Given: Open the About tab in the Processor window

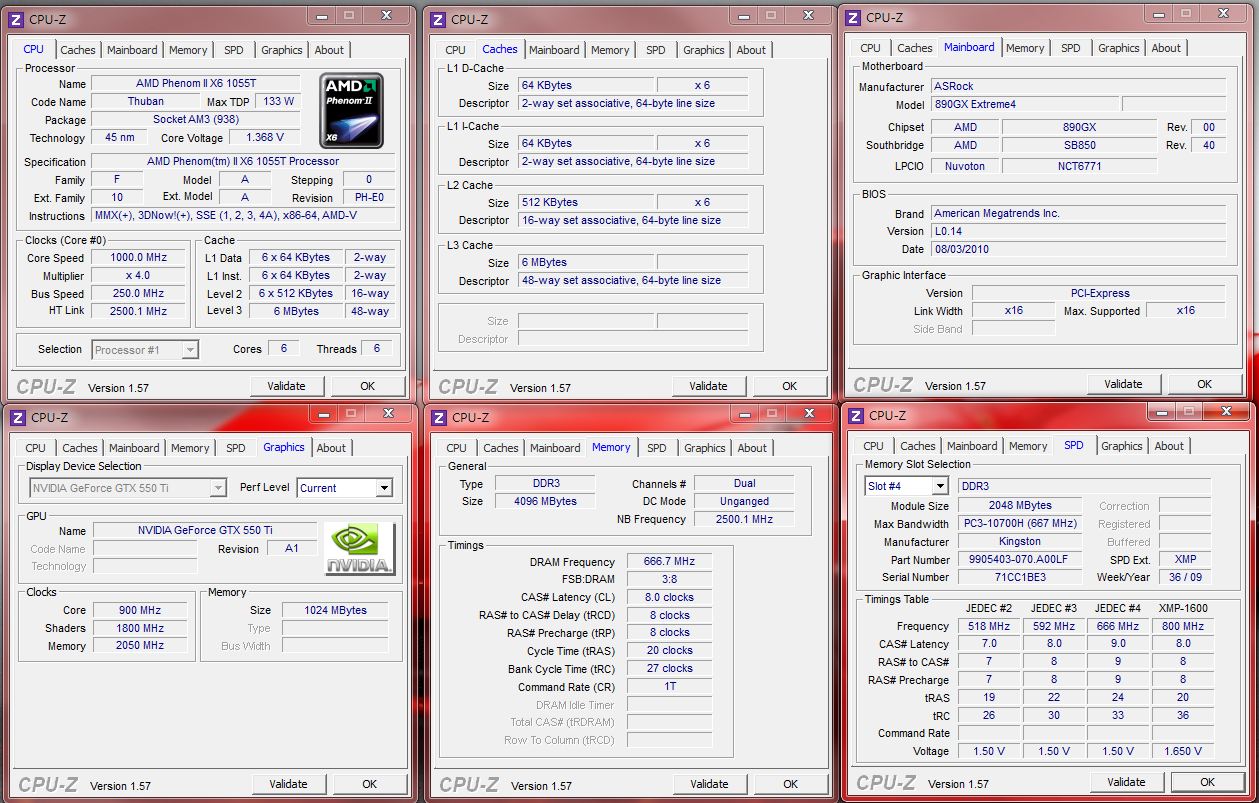Looking at the screenshot, I should click(x=329, y=50).
